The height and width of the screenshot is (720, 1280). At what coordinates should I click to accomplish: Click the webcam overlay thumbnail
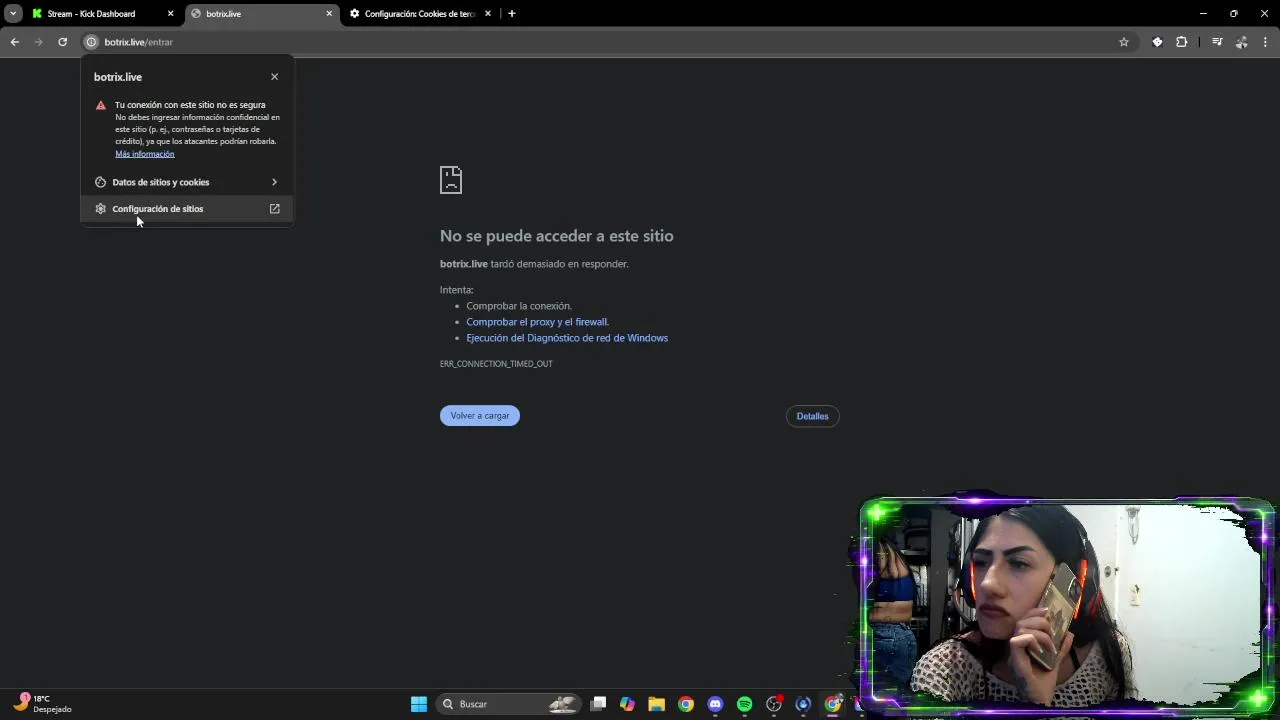pos(1066,604)
